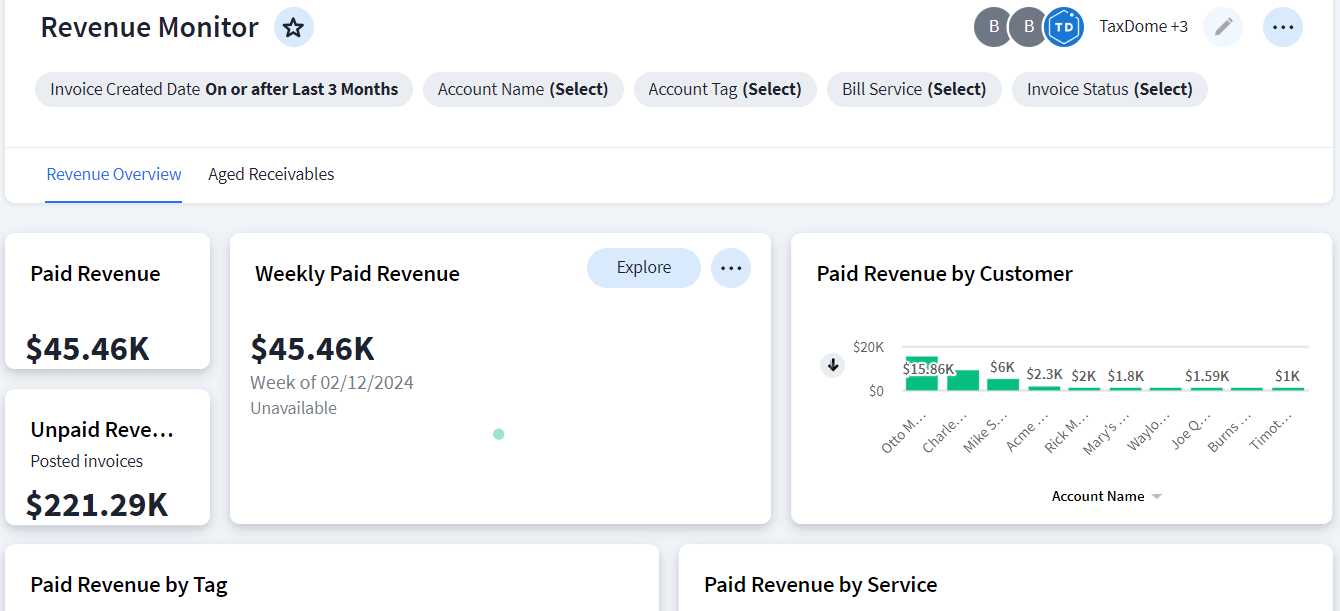Click the Explore button on Weekly Paid Revenue
1340x611 pixels.
[x=643, y=267]
